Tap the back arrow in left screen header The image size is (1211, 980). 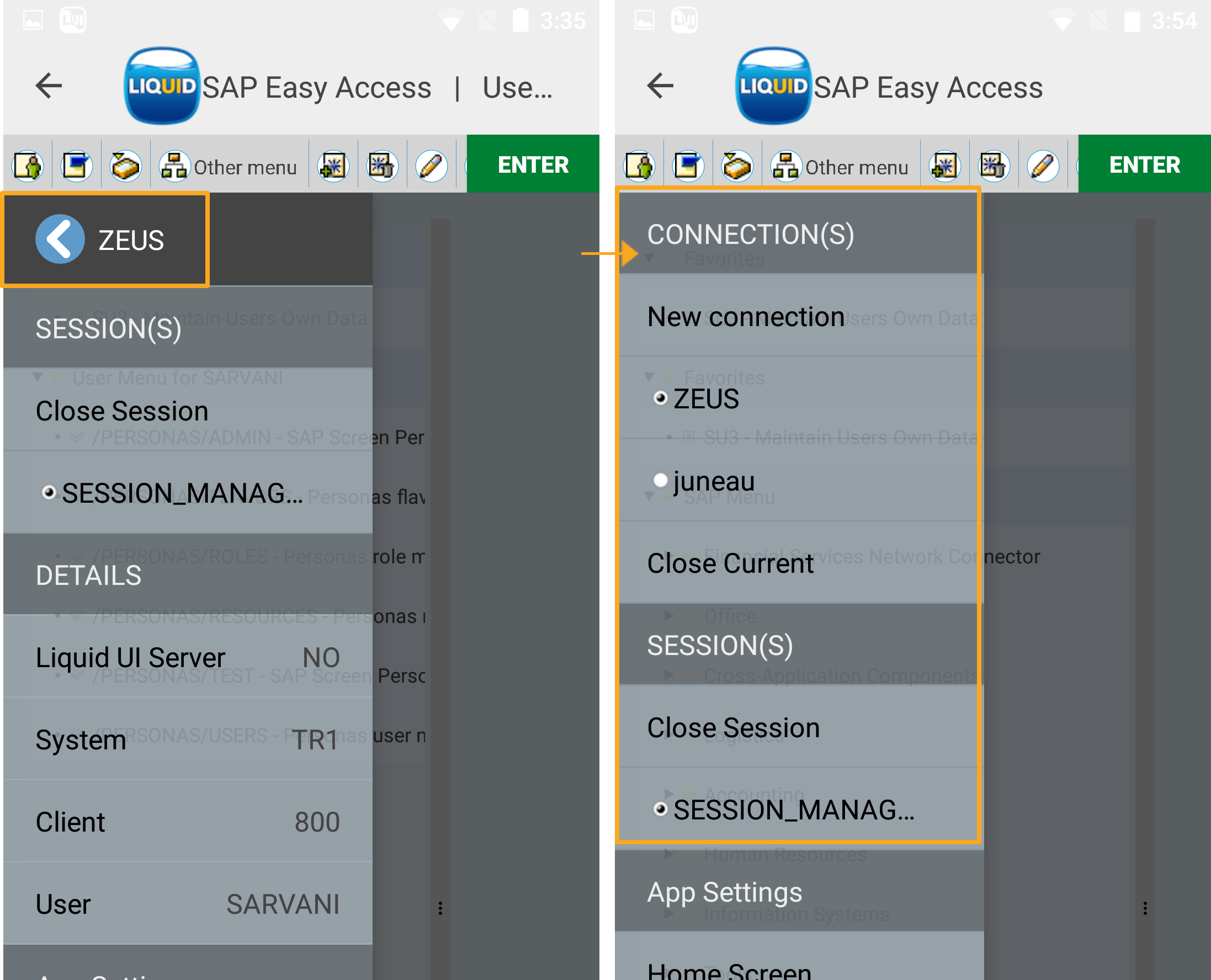click(49, 86)
